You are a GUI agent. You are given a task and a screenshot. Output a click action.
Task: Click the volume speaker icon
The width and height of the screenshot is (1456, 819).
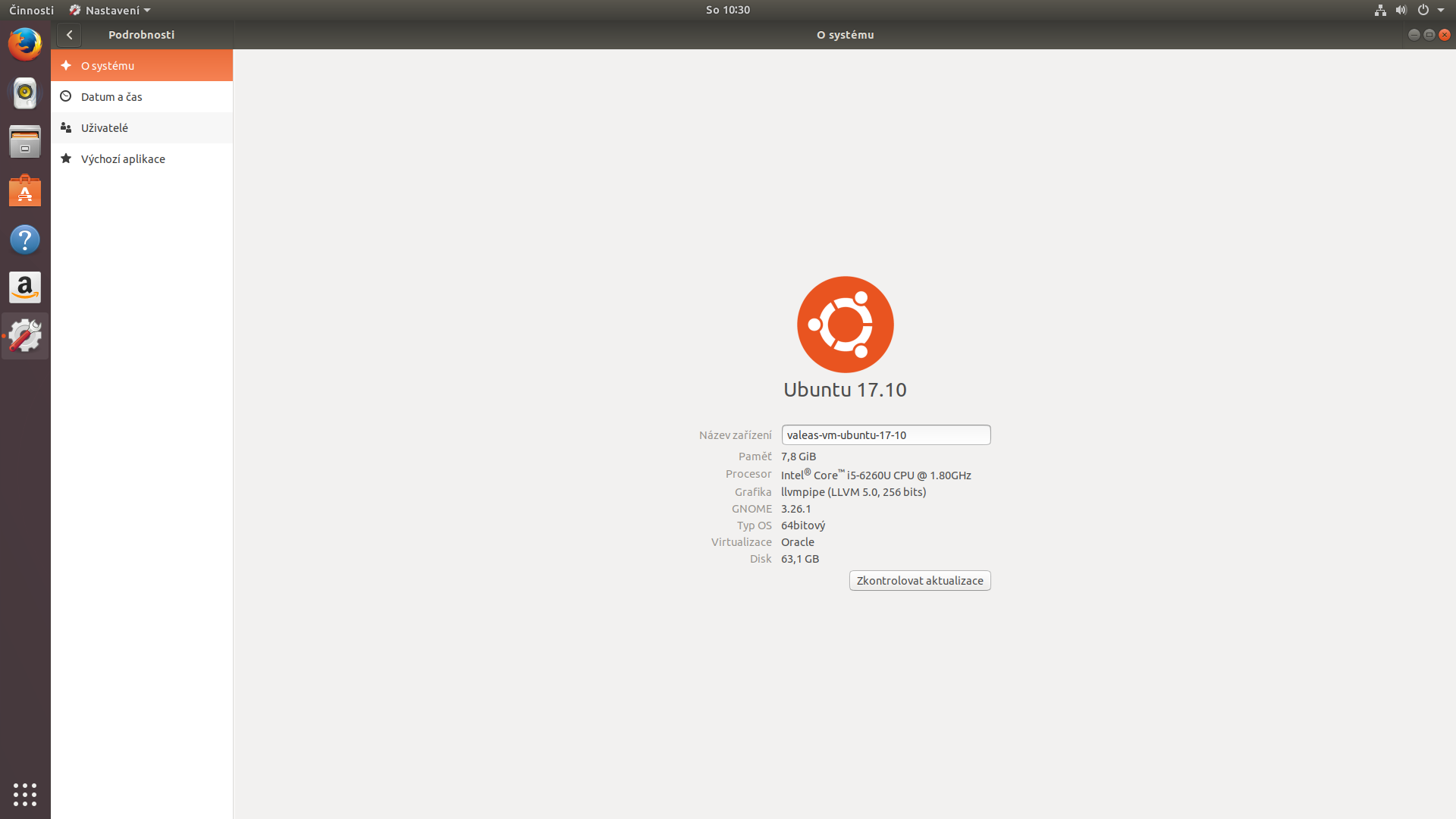[x=1401, y=10]
